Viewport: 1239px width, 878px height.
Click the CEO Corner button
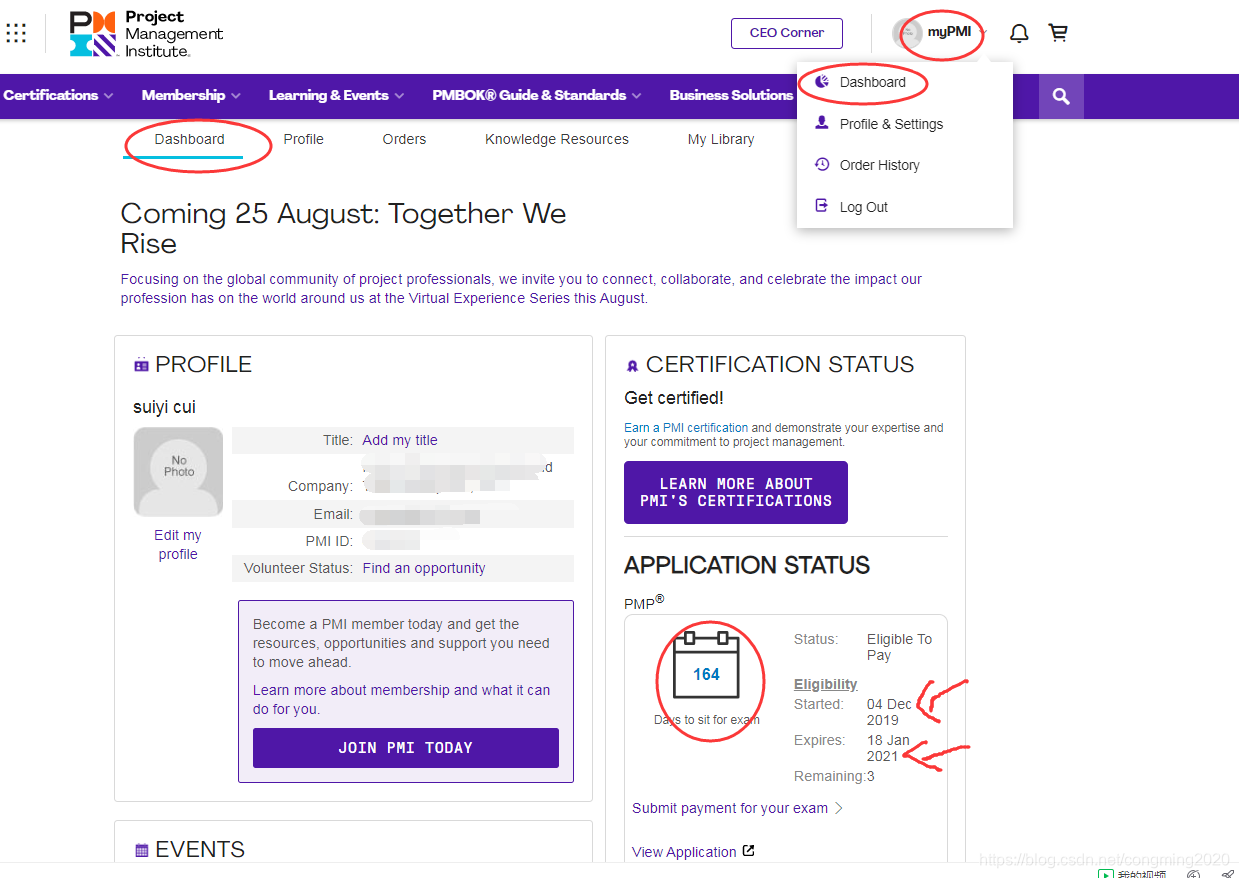[787, 33]
